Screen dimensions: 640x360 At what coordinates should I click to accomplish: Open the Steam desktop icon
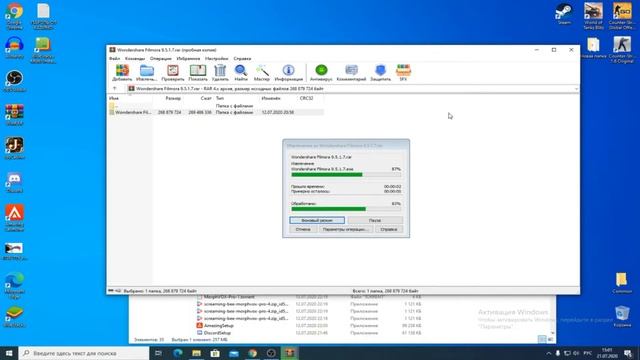click(x=564, y=14)
